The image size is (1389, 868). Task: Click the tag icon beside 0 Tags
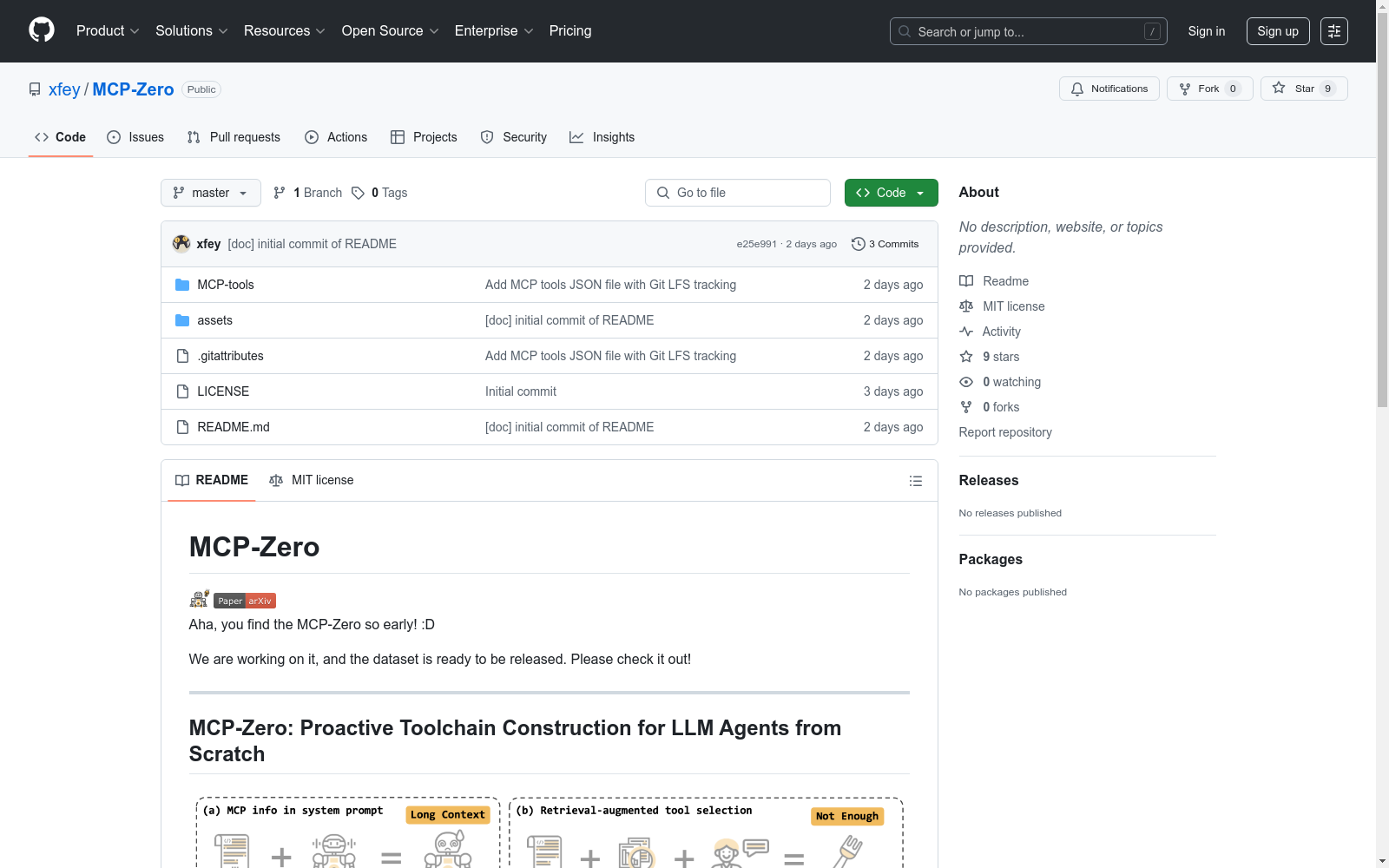tap(359, 193)
